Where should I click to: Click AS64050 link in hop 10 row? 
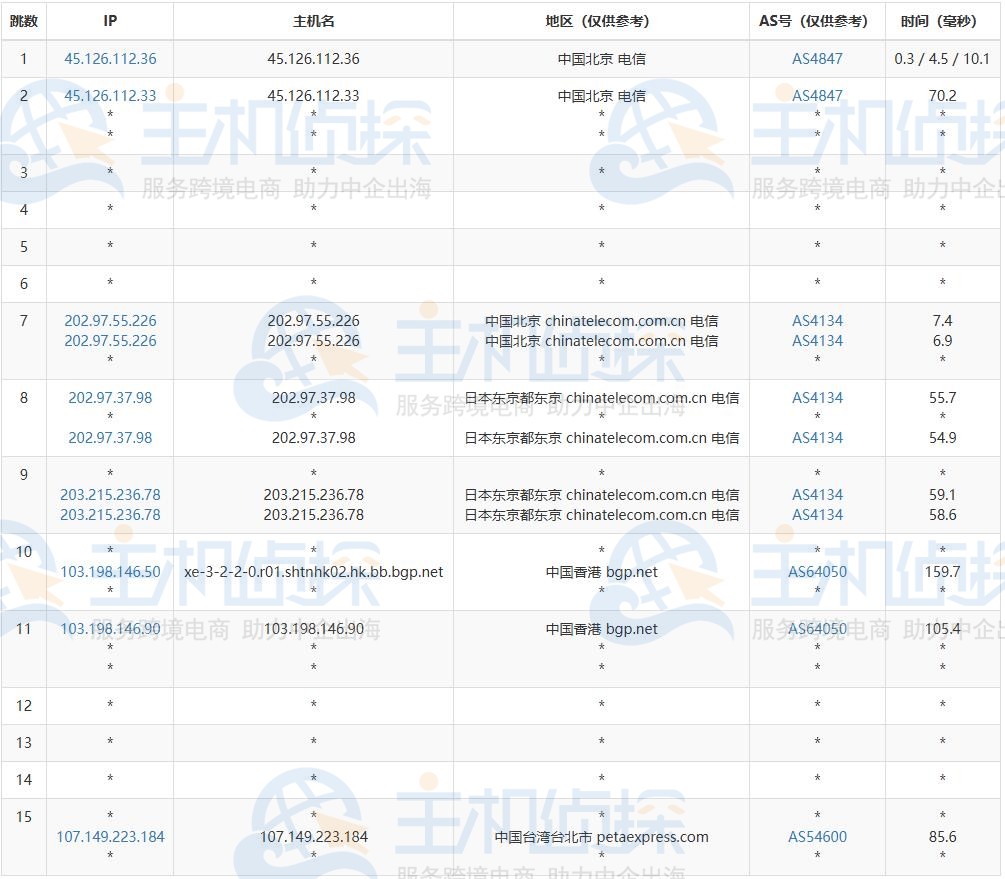[817, 572]
